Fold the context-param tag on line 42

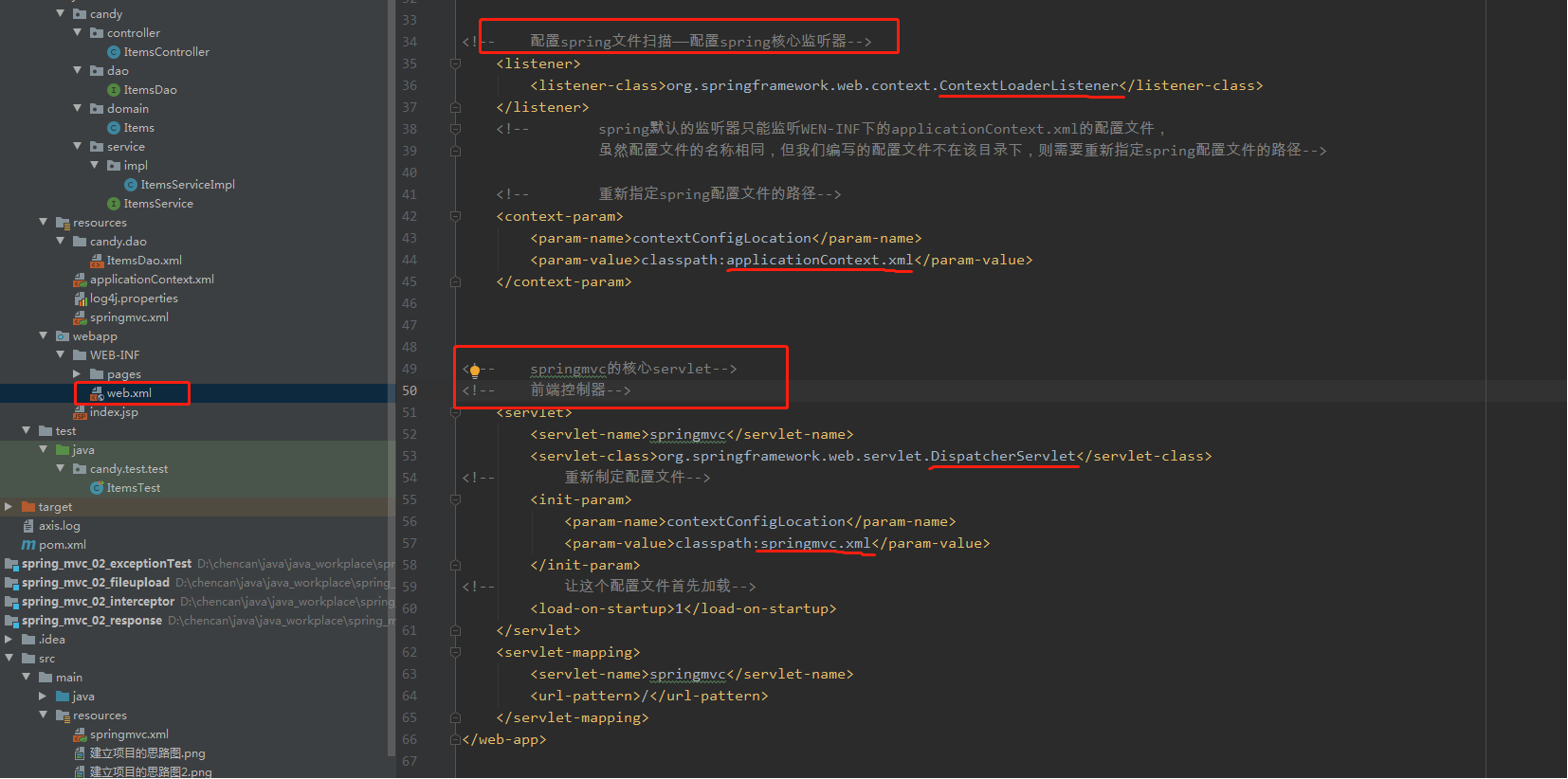point(455,216)
